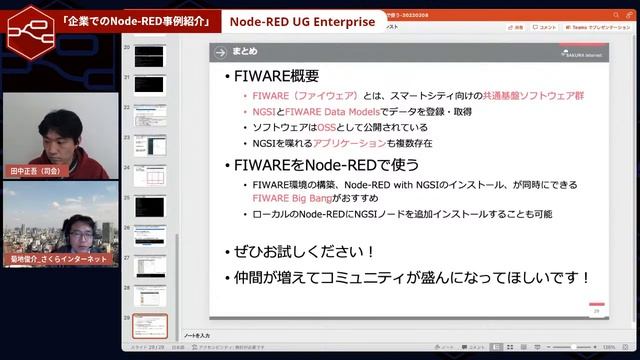
Task: Select slide 22 thumbnail
Action: coord(150,116)
